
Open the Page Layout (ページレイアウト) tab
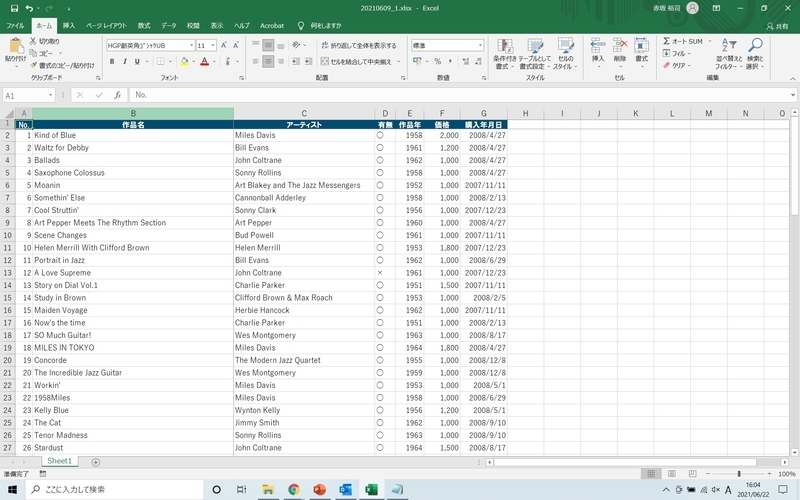(106, 26)
